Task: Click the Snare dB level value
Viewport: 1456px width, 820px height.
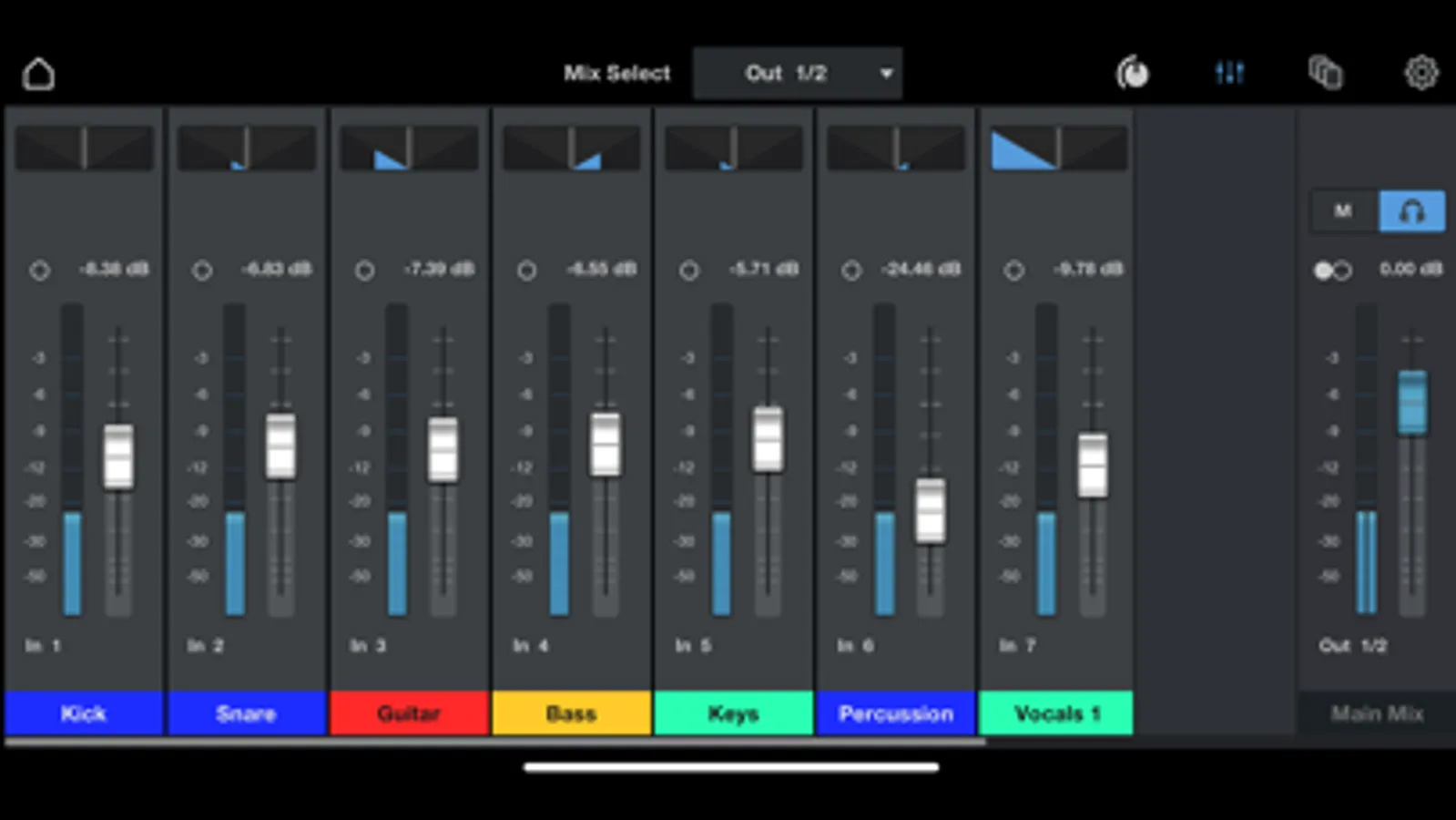Action: click(x=277, y=269)
